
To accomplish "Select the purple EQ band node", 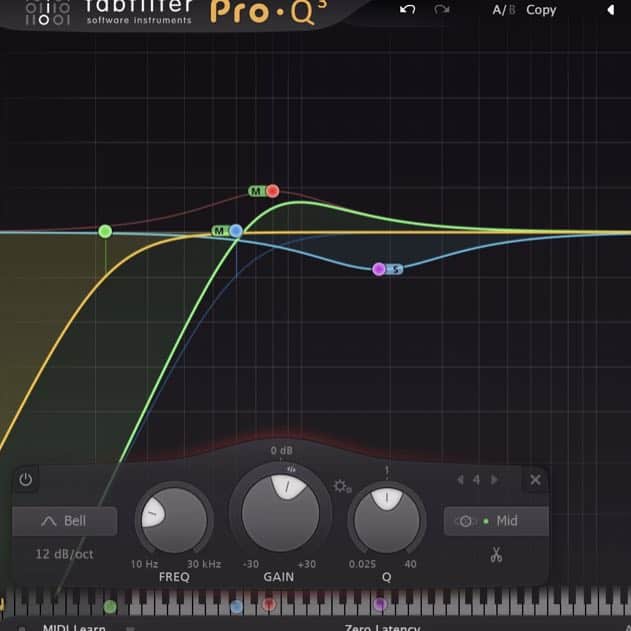I will tap(379, 269).
